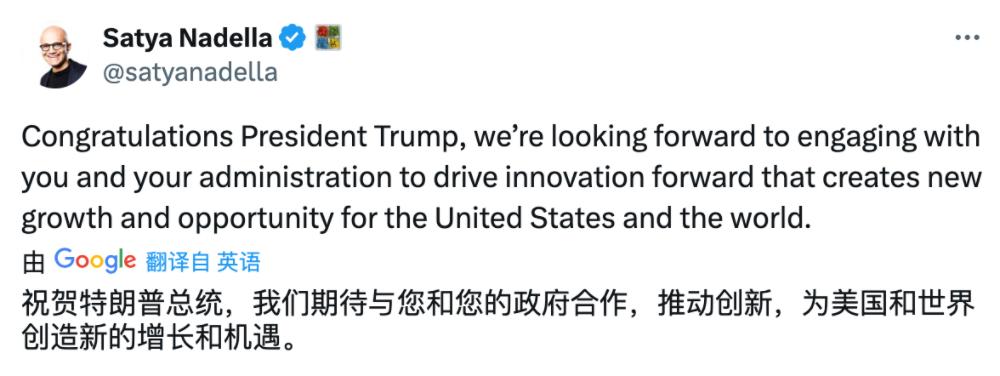1000x376 pixels.
Task: Click 创造新的增长和机遇 translation line
Action: click(152, 338)
